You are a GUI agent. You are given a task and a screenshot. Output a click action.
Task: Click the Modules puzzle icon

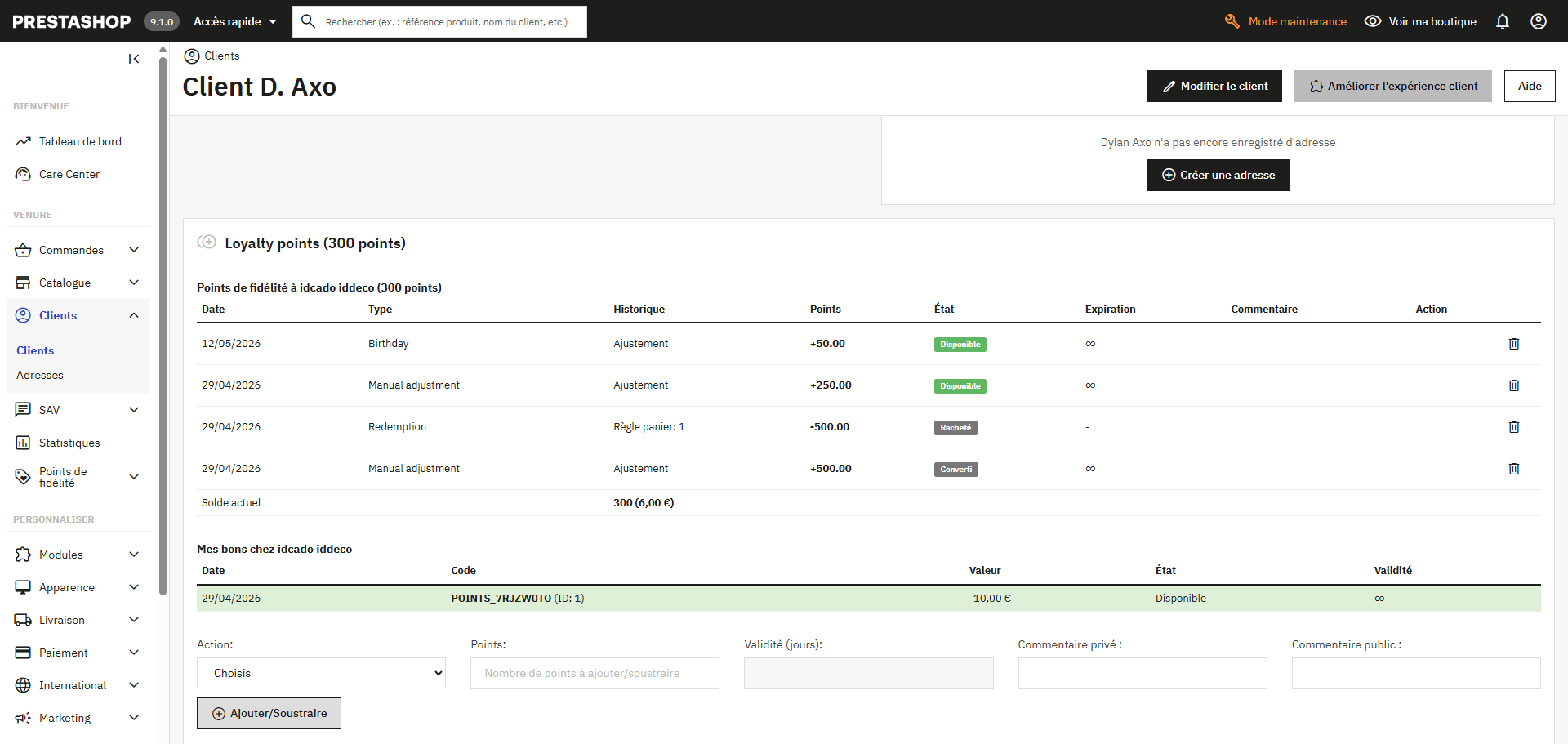pyautogui.click(x=23, y=555)
